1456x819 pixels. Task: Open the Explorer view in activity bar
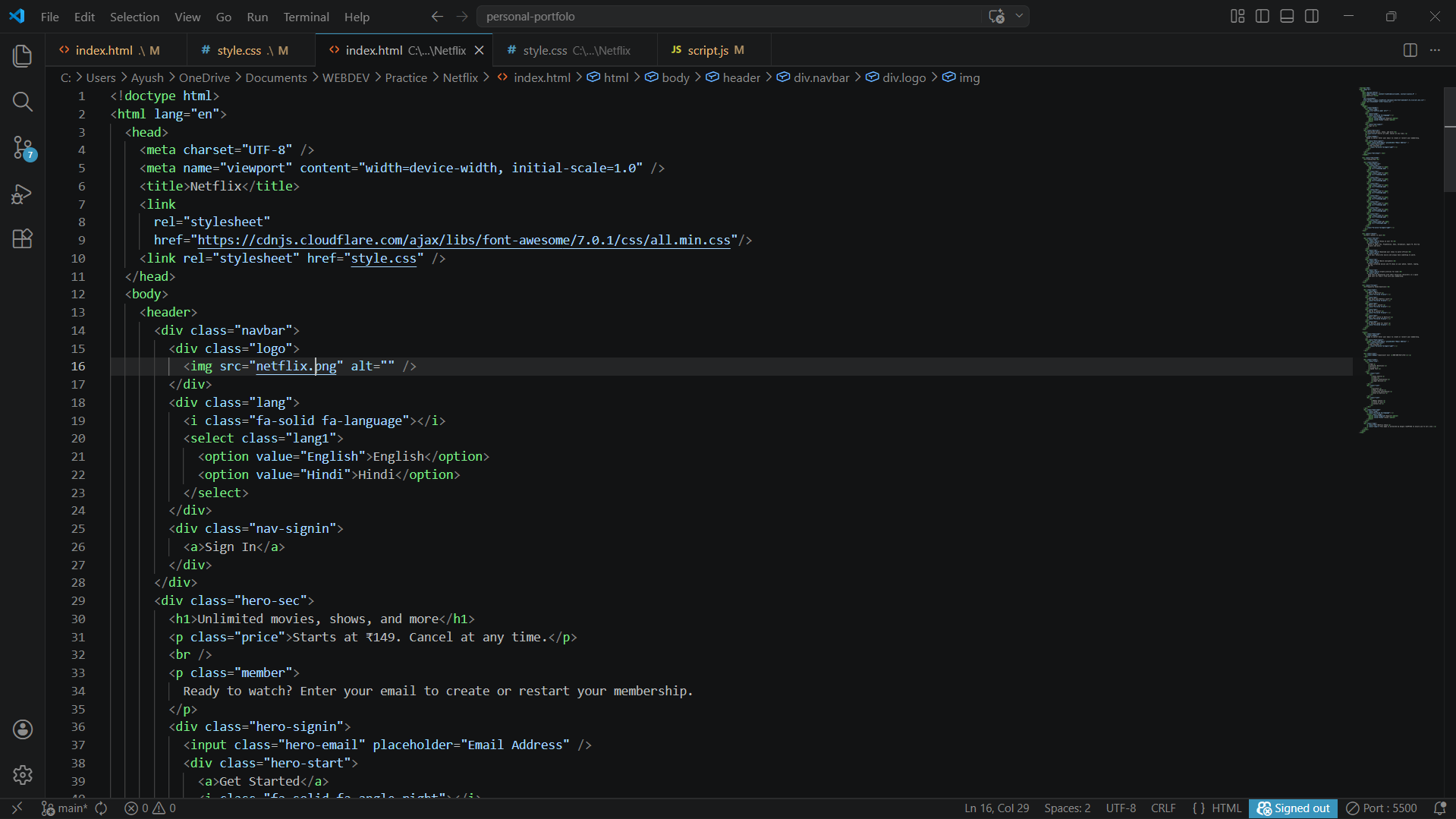point(22,55)
